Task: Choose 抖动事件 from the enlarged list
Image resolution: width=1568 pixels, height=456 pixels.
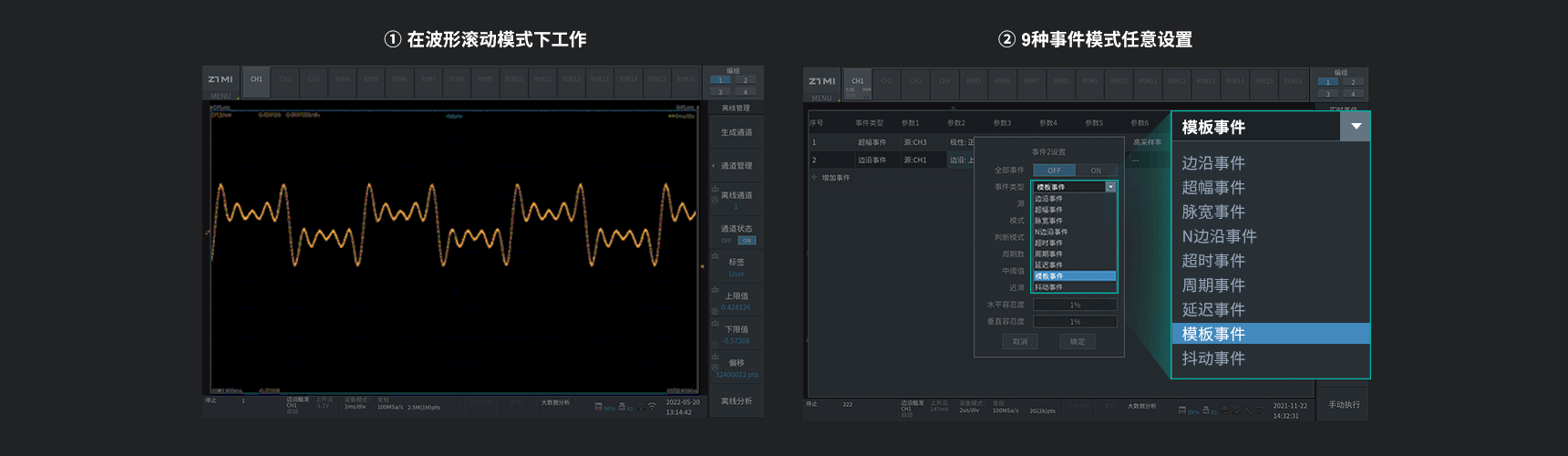Action: click(x=1213, y=358)
